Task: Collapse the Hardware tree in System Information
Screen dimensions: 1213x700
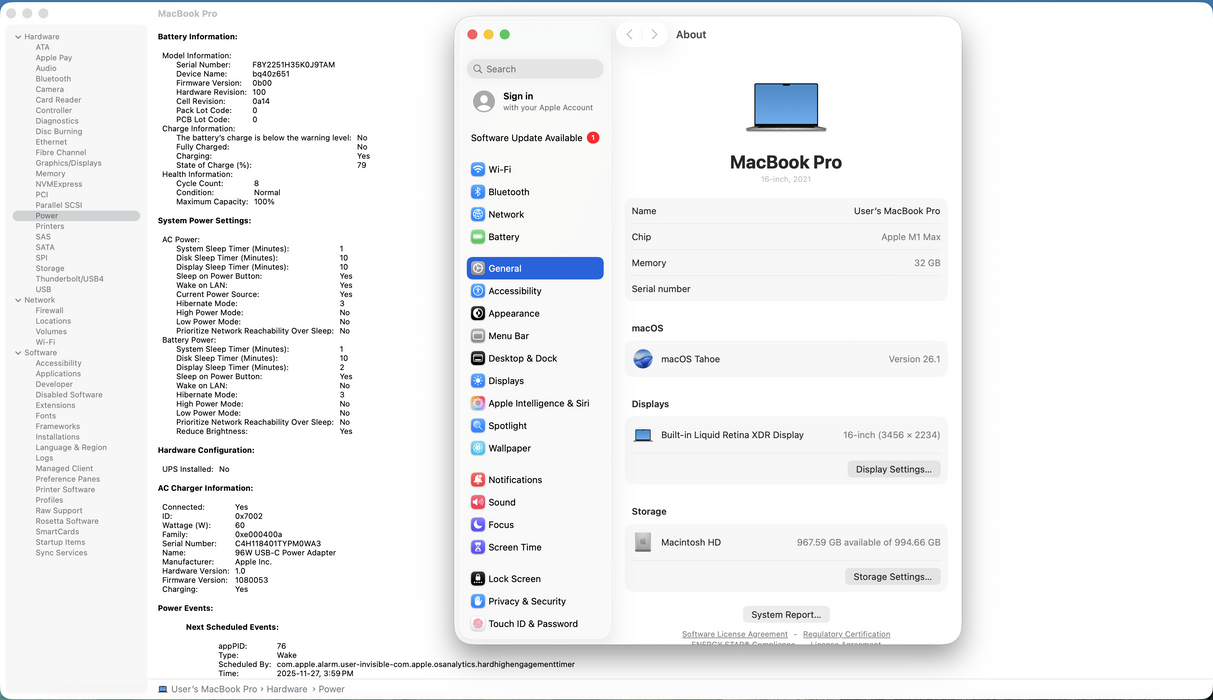Action: click(17, 37)
